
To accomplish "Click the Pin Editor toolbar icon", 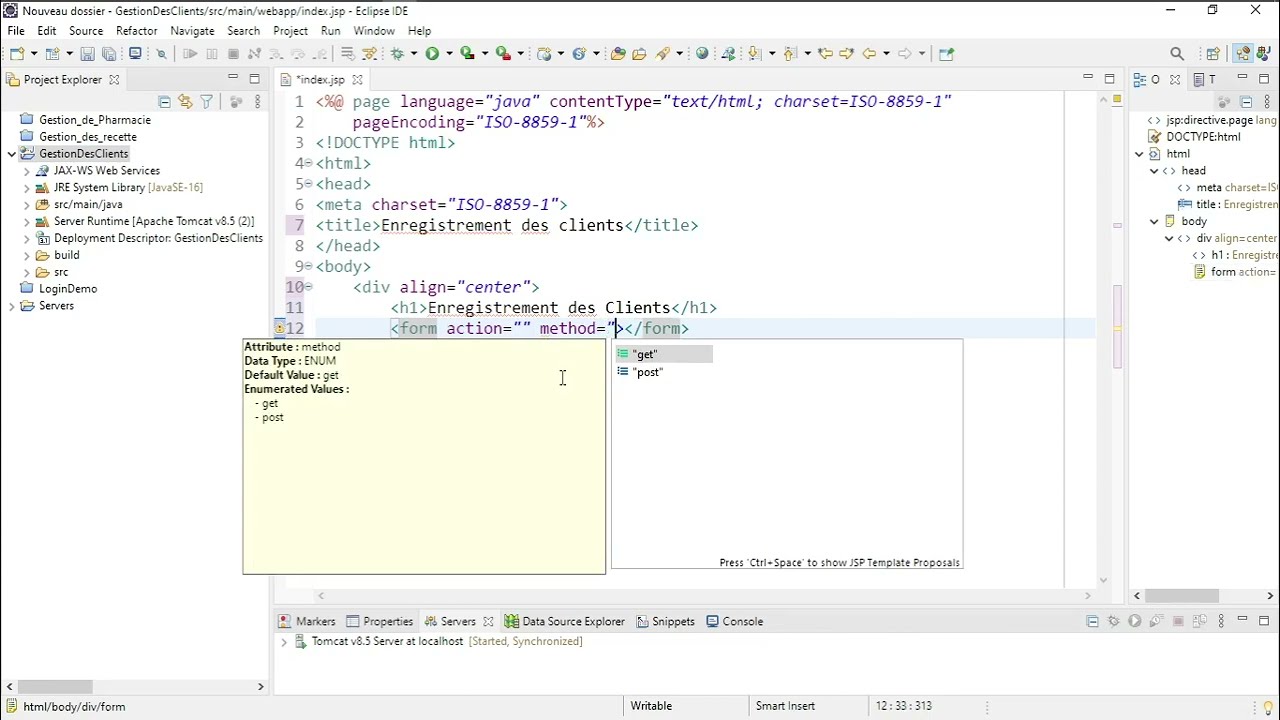I will 946,53.
